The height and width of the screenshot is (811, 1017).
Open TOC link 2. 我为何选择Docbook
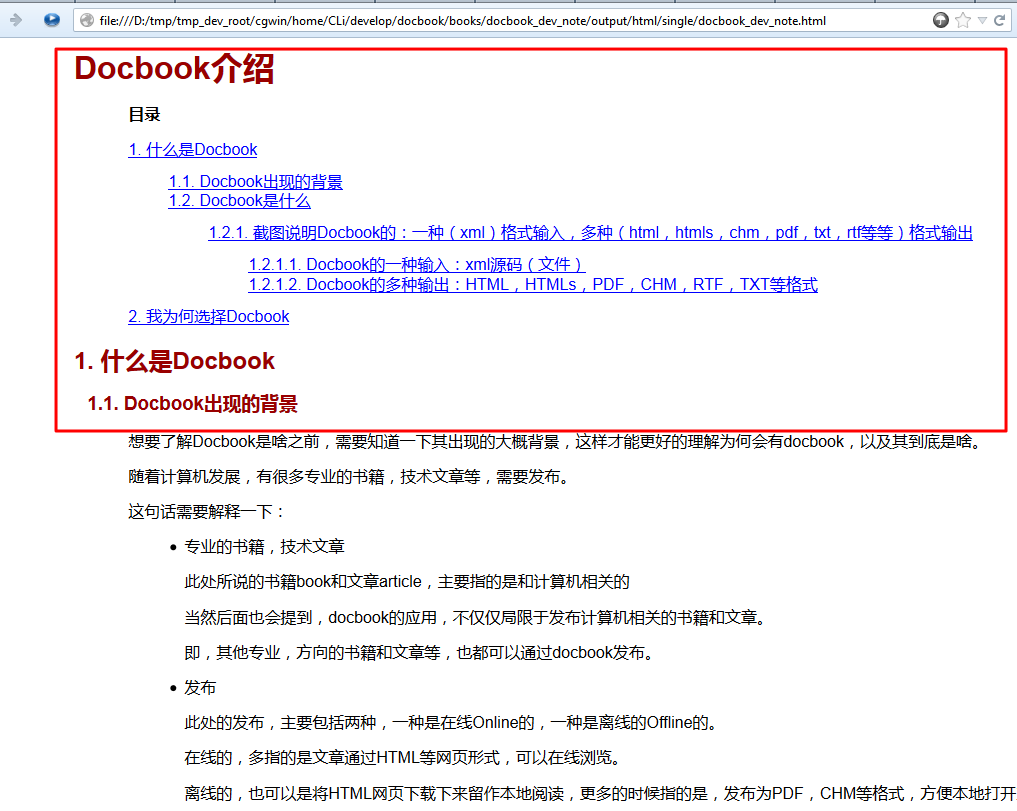click(208, 317)
